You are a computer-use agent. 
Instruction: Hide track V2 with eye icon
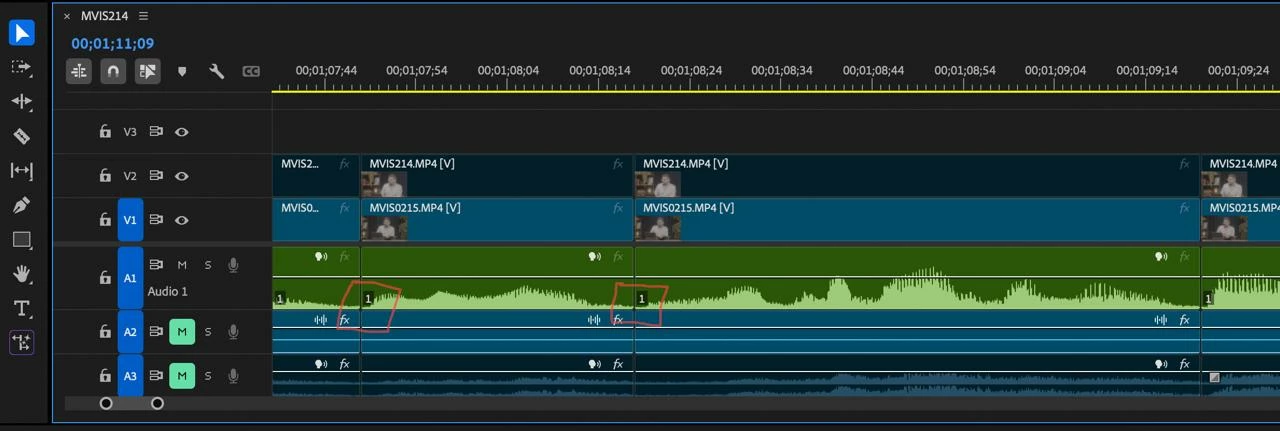(x=182, y=175)
